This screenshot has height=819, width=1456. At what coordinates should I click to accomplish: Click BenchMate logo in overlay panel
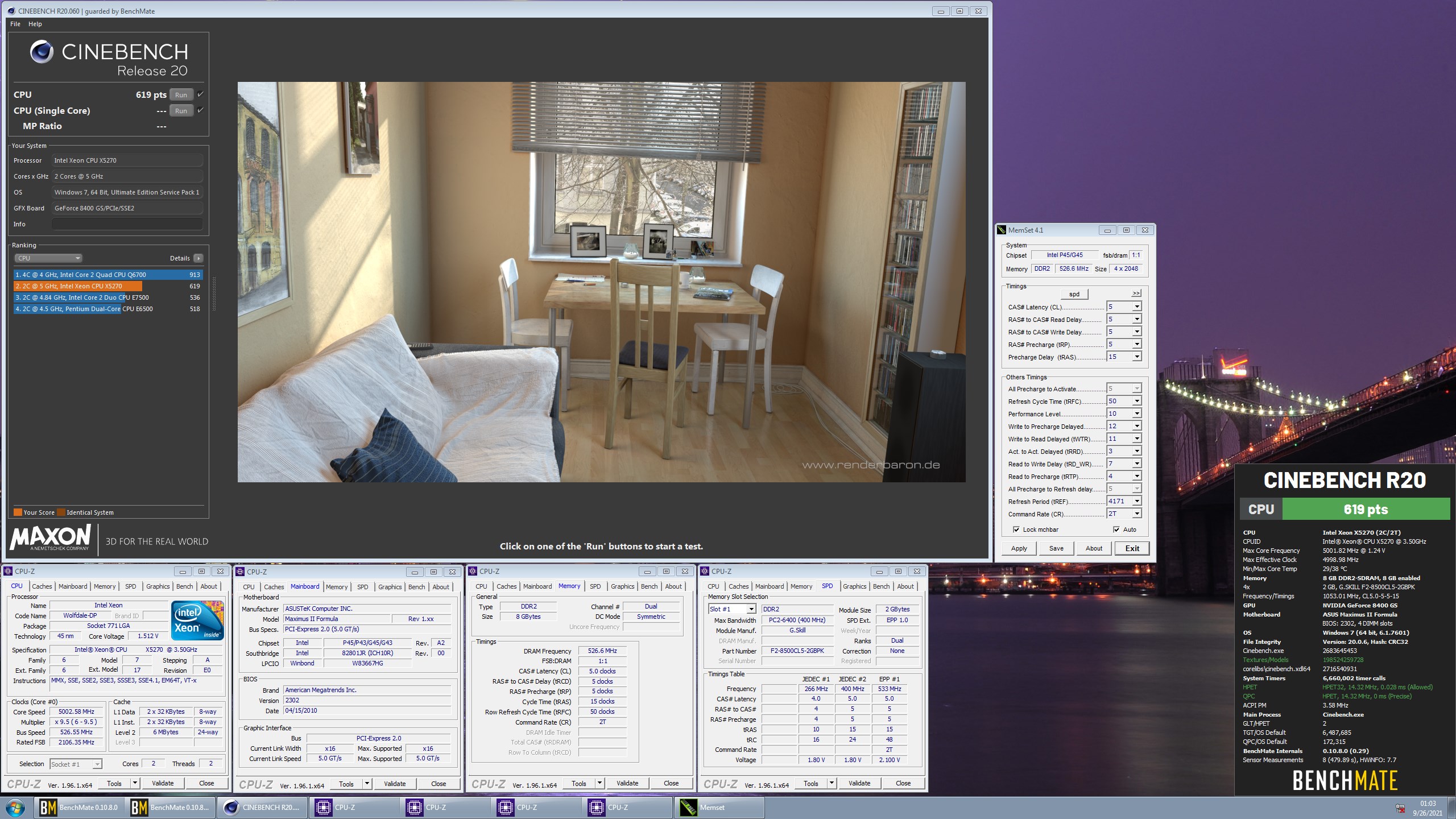(x=1345, y=780)
